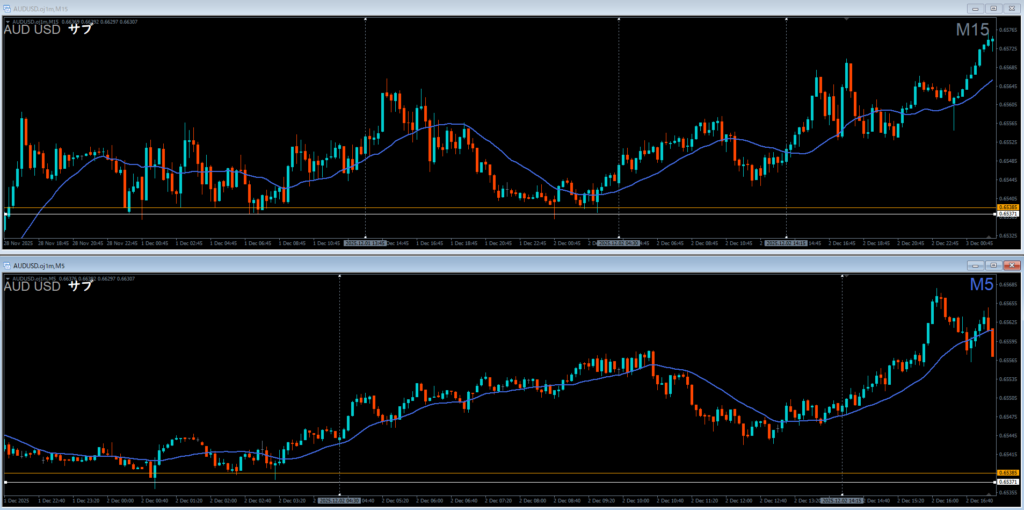
Task: Click the AUDUSD M15 window's title bar icon
Action: [9, 6]
